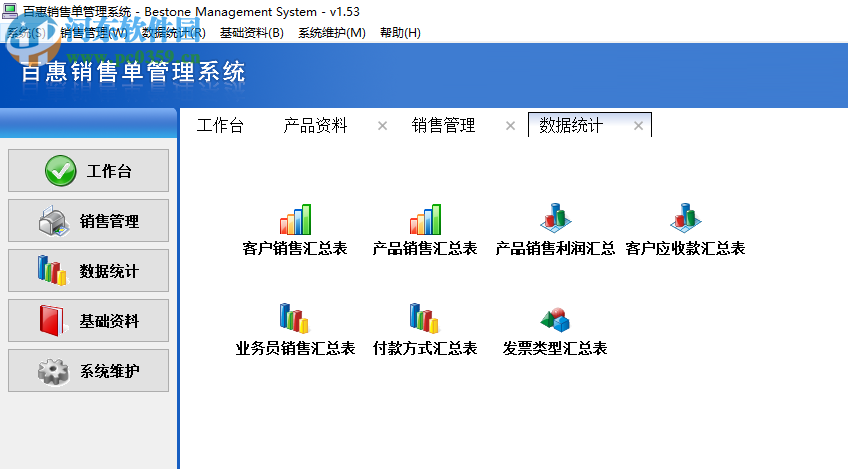Viewport: 848px width, 469px height.
Task: Click the 系统维护 sidebar button label
Action: (x=109, y=371)
